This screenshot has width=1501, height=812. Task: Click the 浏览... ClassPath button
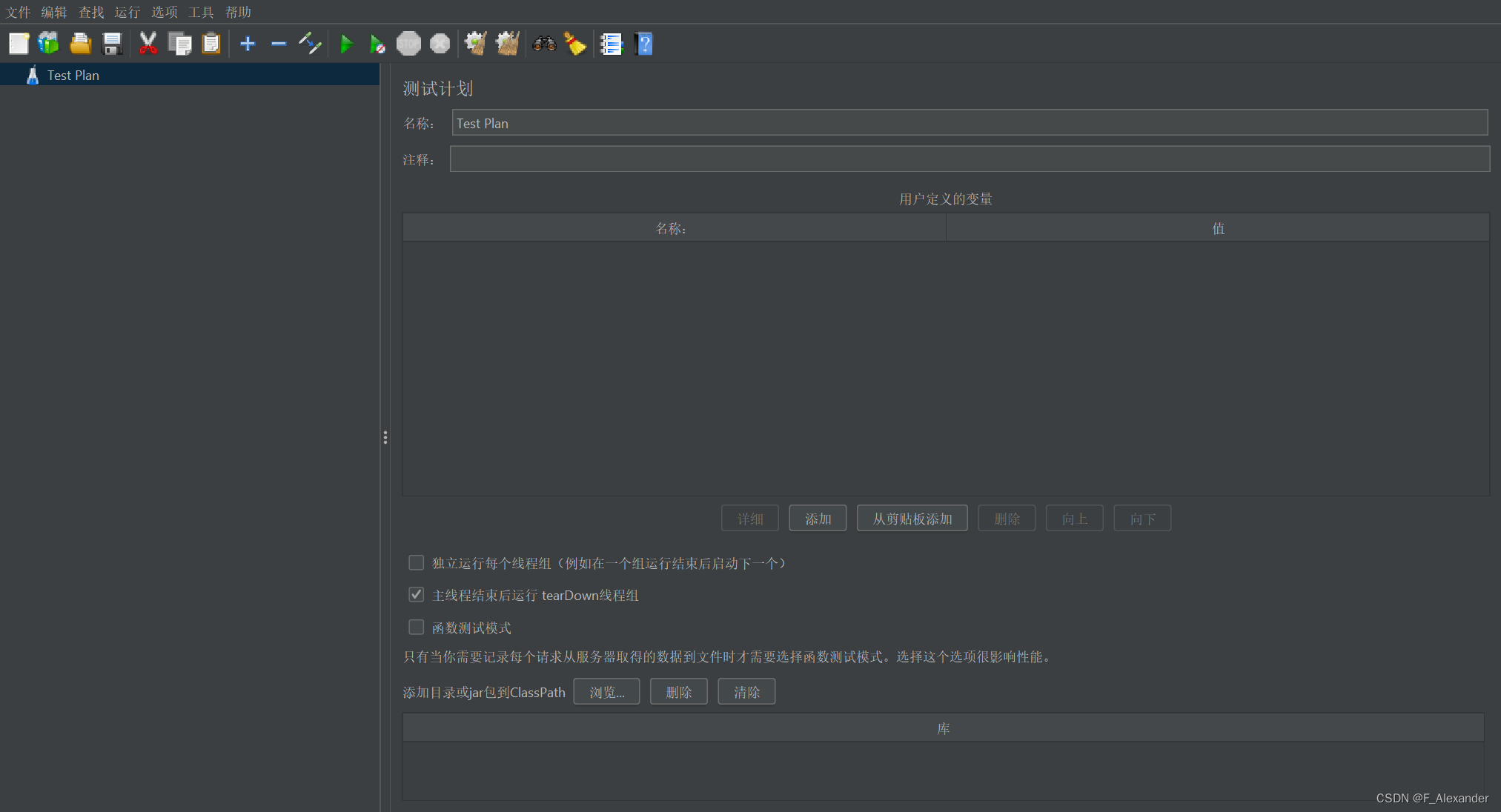point(606,692)
